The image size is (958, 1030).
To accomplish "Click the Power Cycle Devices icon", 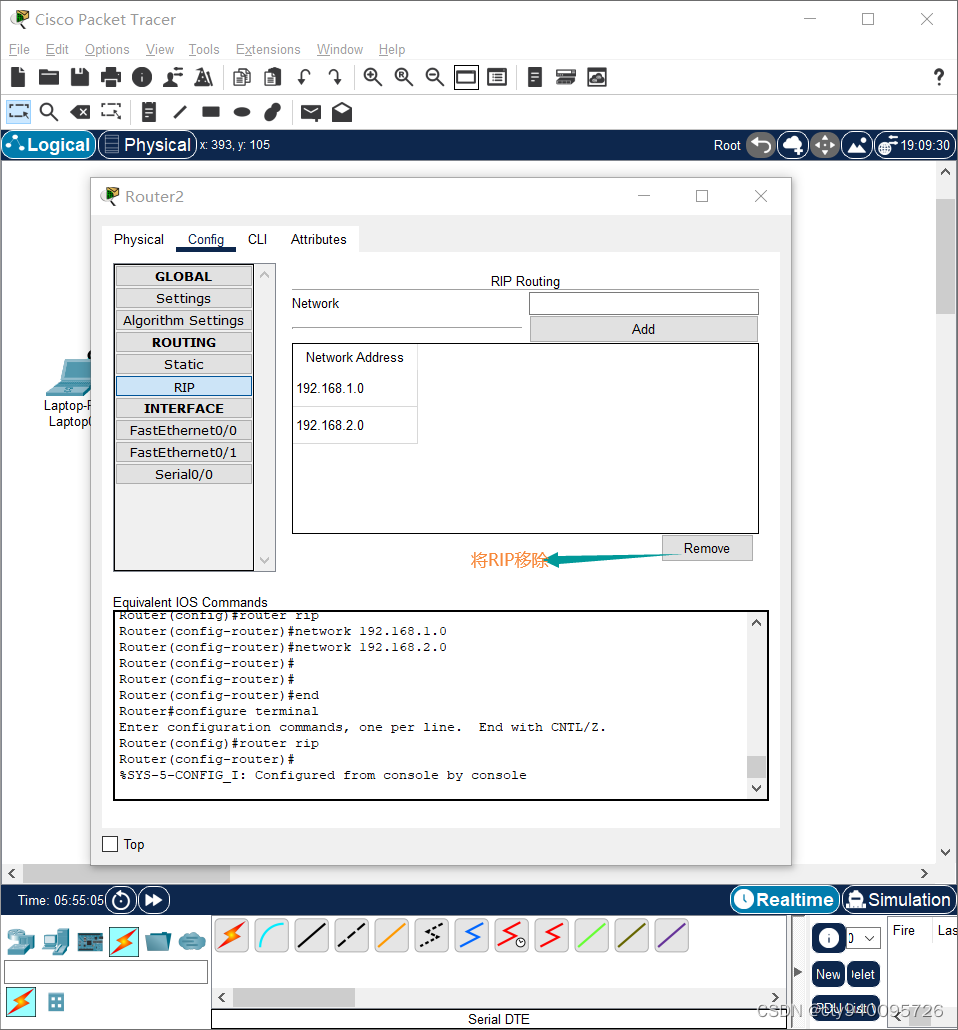I will coord(121,900).
